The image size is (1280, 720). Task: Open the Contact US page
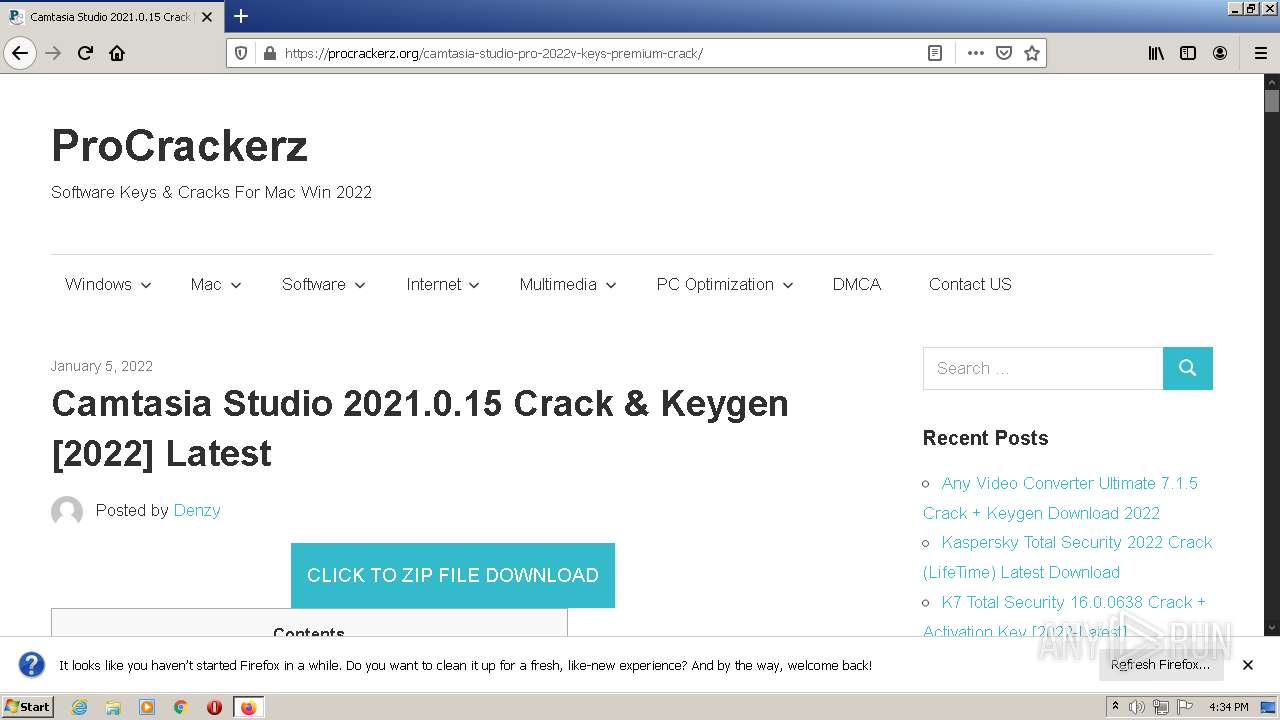970,284
